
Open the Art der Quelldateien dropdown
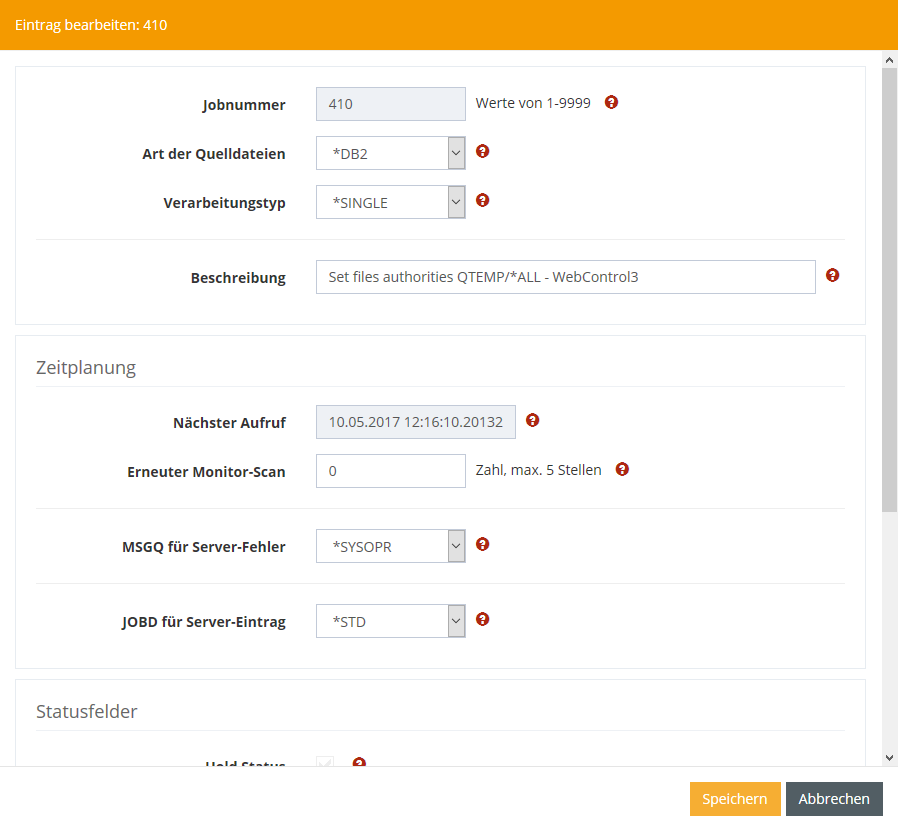click(390, 153)
